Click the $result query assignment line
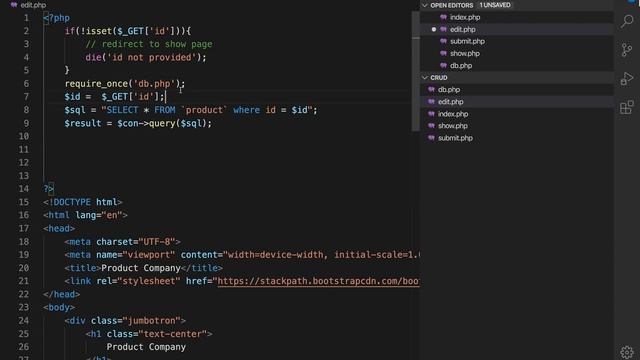 [x=138, y=123]
